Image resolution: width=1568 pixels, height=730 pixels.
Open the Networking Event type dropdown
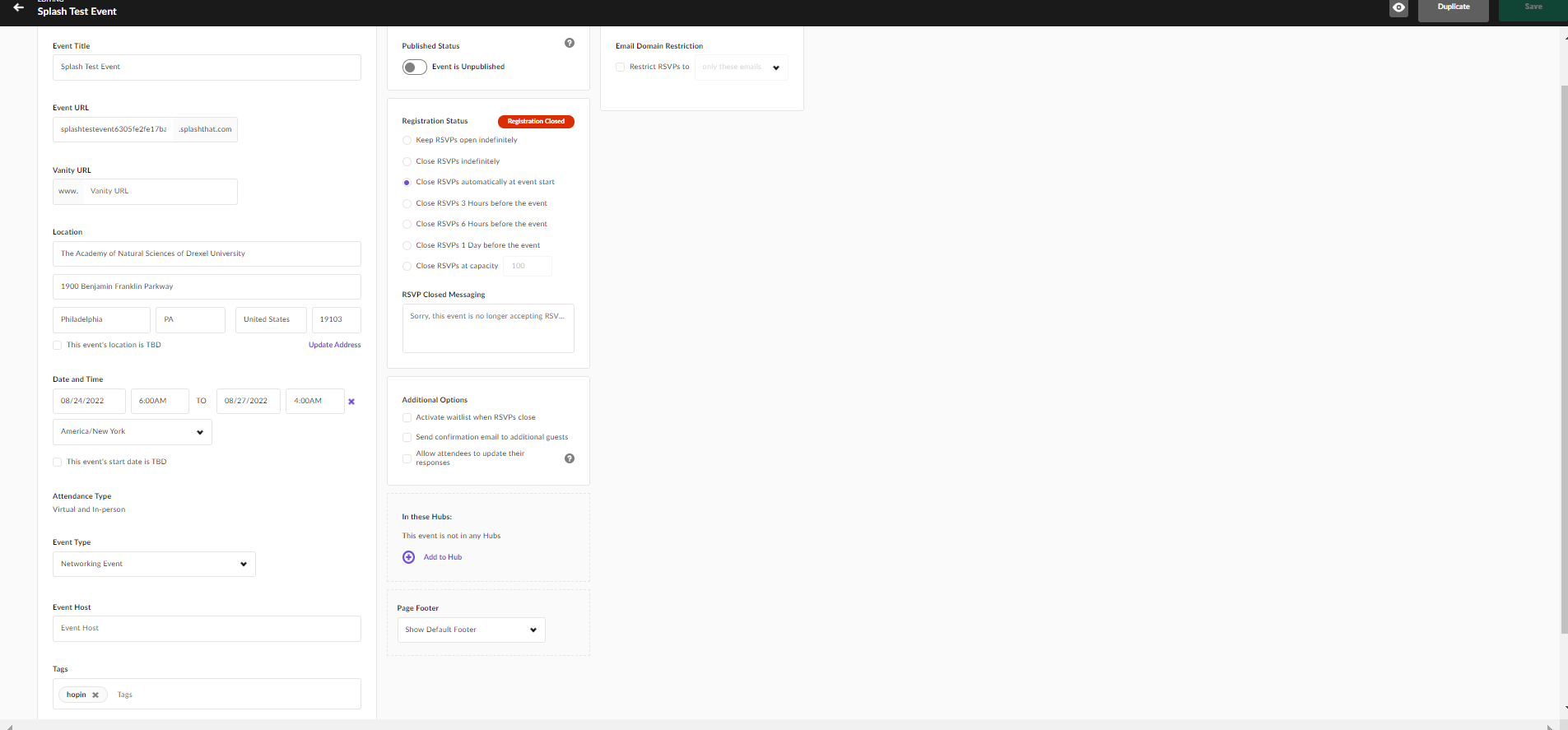point(154,565)
